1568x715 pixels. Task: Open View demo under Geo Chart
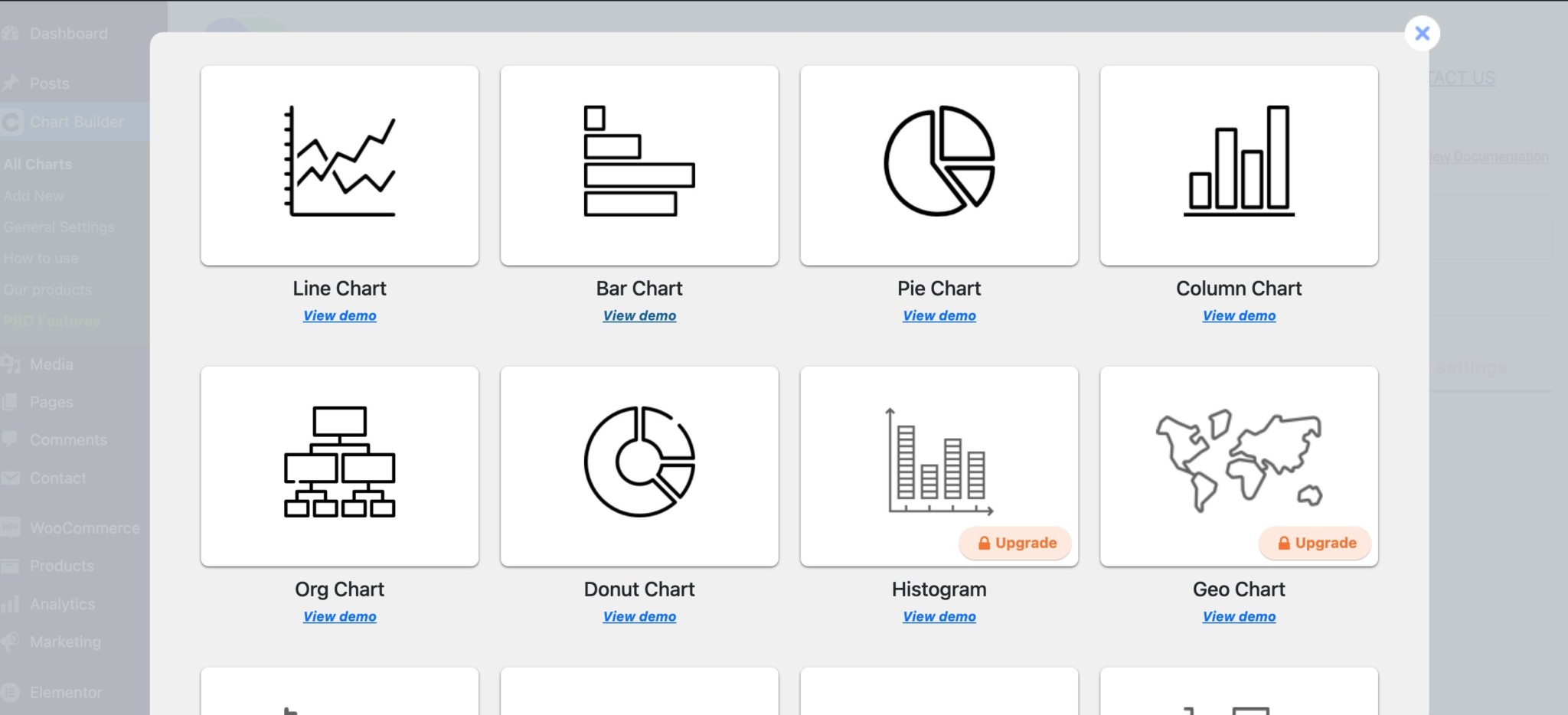pyautogui.click(x=1239, y=616)
